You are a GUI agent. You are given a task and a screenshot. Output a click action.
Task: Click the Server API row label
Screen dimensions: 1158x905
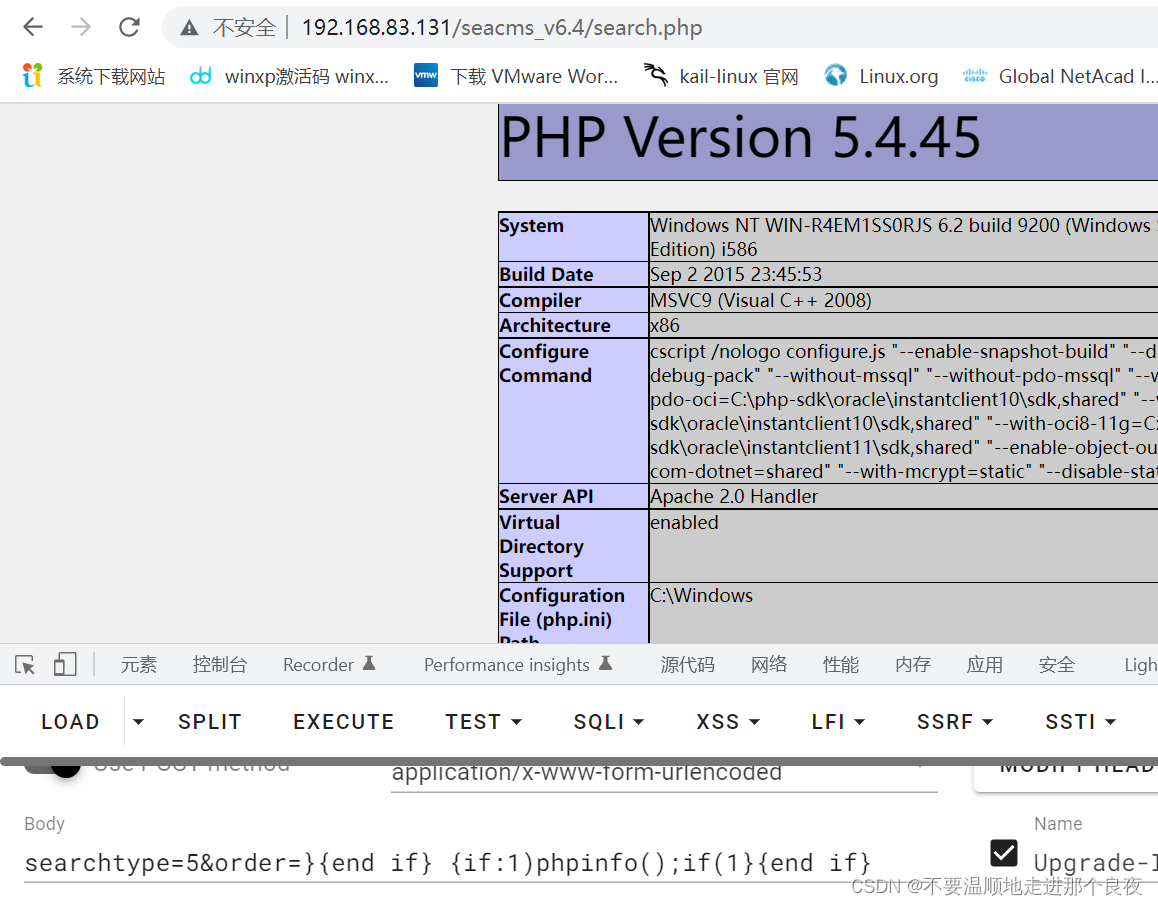point(547,496)
